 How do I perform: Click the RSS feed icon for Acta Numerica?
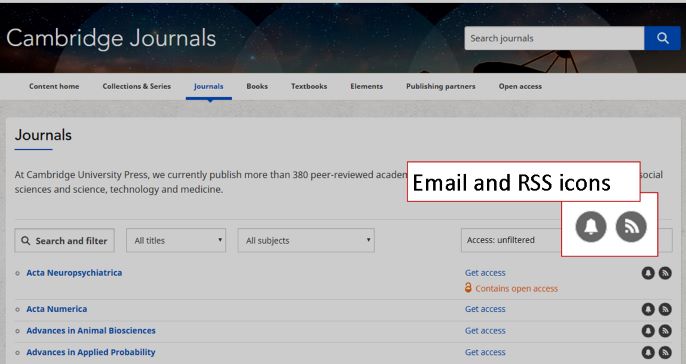coord(665,309)
